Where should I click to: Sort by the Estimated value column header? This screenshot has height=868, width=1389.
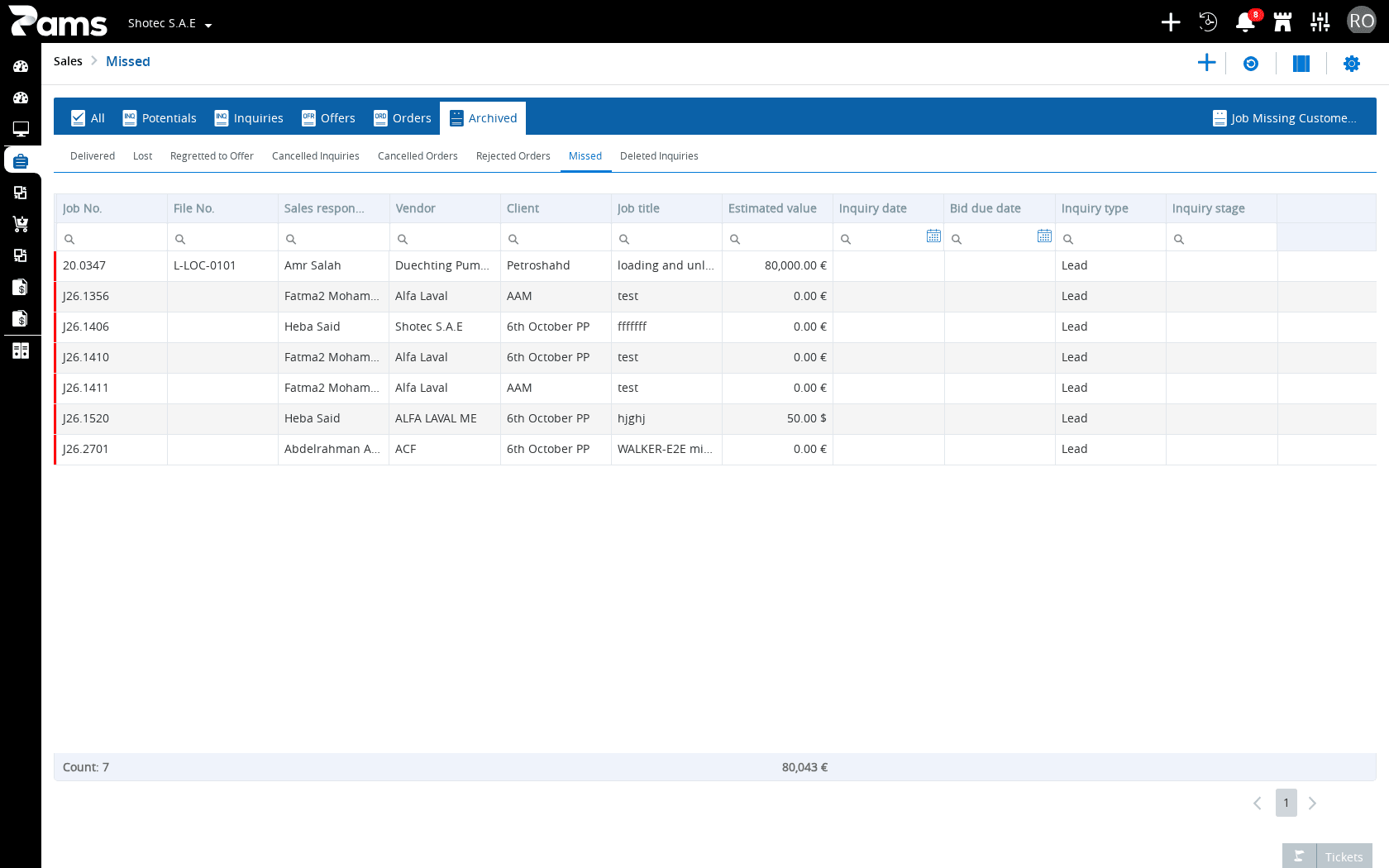click(777, 208)
